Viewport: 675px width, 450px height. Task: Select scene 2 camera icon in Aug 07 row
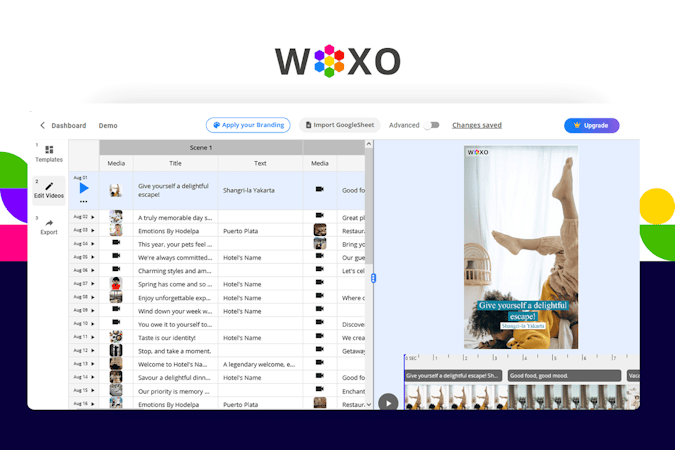click(319, 282)
